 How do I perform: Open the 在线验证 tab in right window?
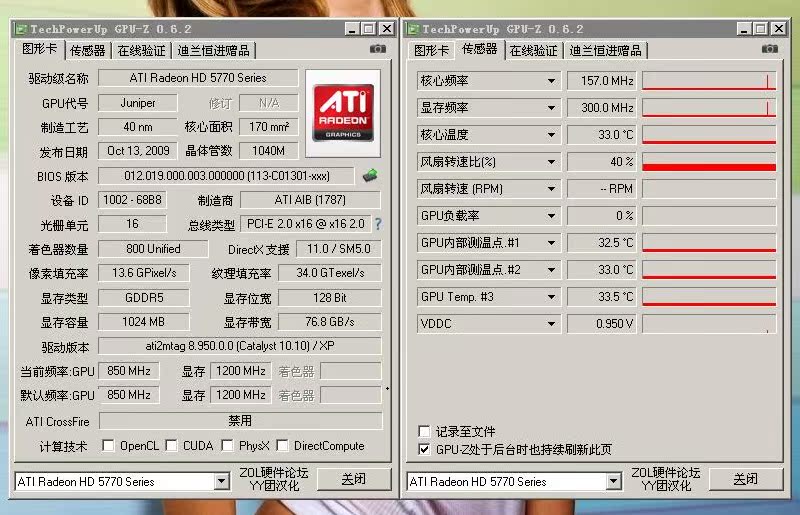point(533,50)
